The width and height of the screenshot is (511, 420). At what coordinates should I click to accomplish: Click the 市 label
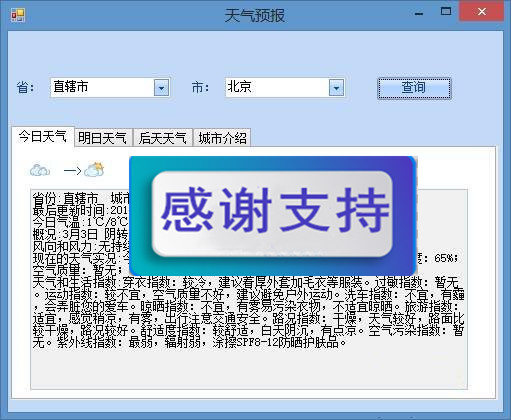(200, 88)
